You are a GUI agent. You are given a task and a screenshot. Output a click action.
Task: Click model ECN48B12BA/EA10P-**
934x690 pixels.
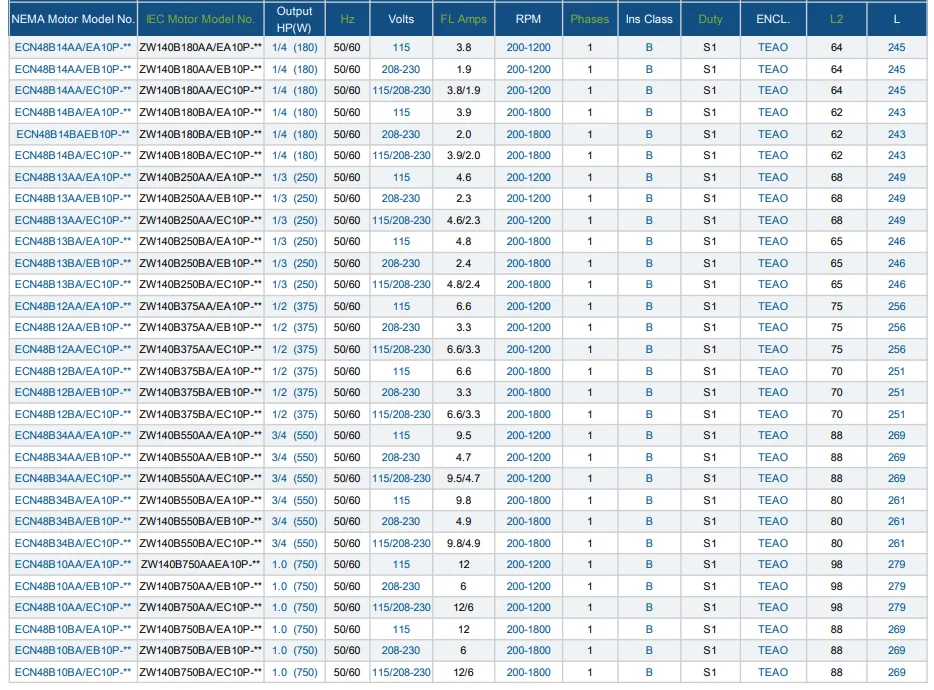pos(73,371)
